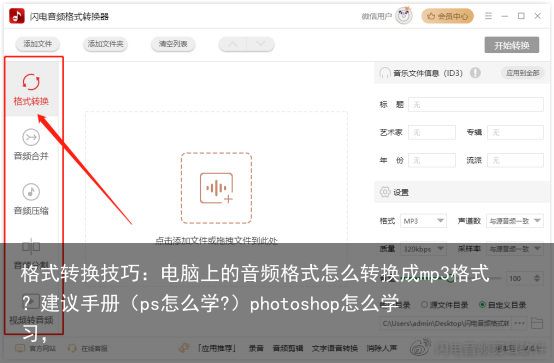
Task: Select the 源文件目录 radio button
Action: click(425, 304)
